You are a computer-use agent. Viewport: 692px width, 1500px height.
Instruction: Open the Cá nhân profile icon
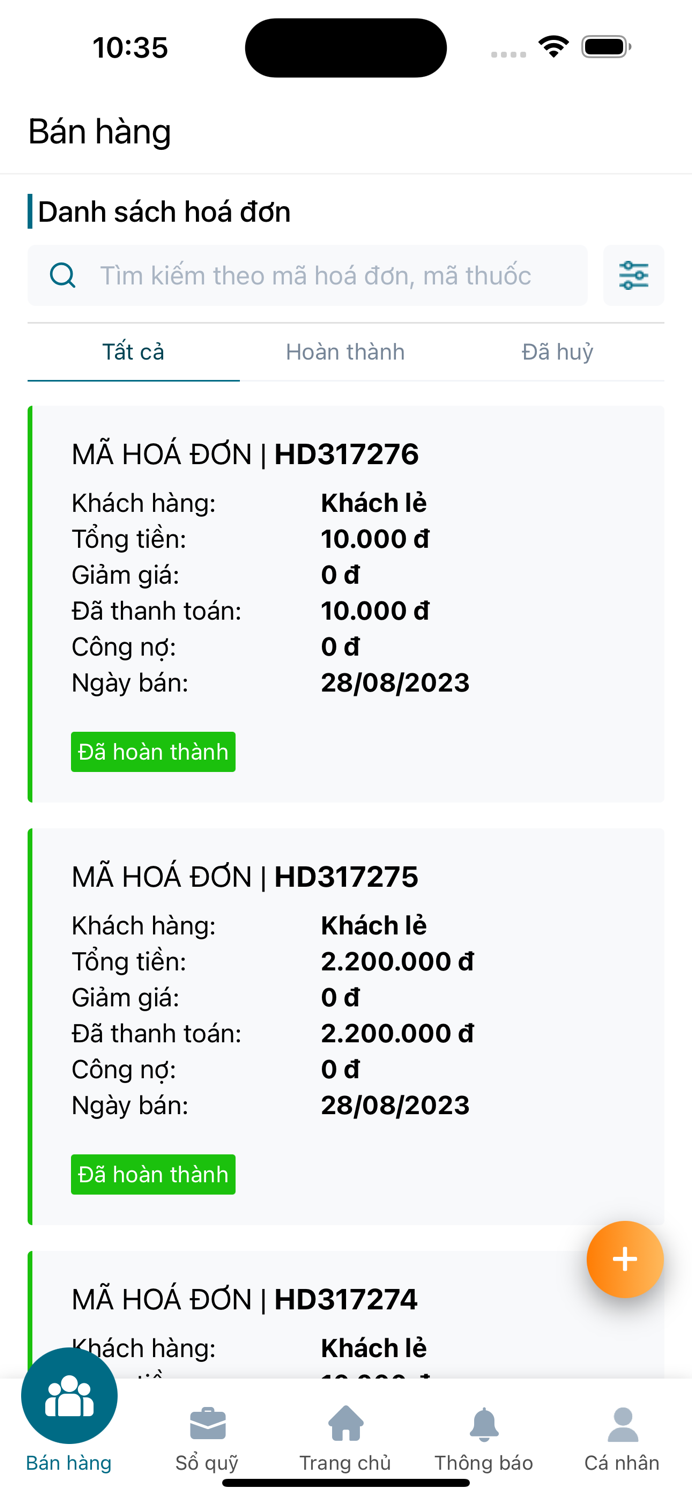pos(621,1423)
